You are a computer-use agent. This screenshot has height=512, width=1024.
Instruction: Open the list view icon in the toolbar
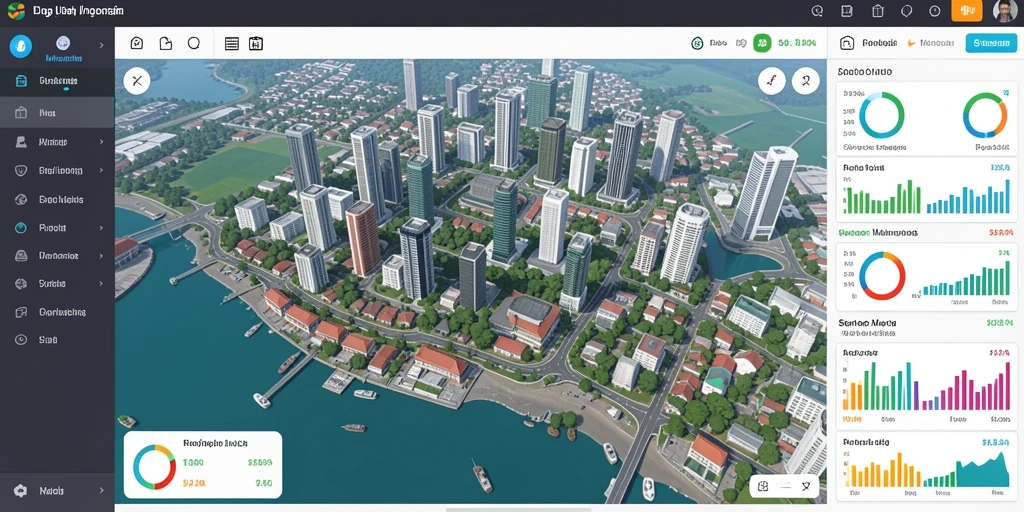tap(231, 44)
